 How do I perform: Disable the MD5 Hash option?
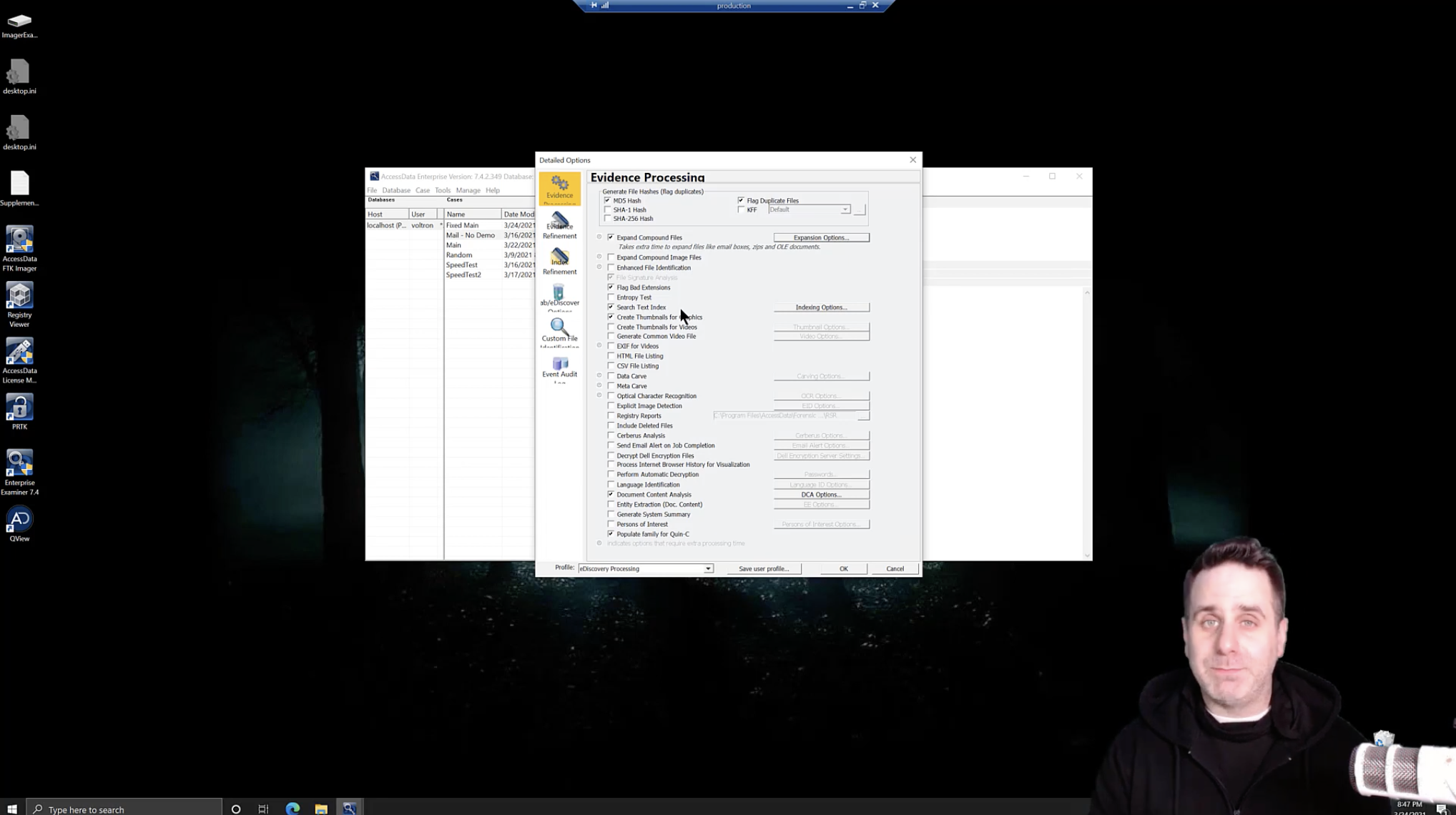click(x=609, y=201)
